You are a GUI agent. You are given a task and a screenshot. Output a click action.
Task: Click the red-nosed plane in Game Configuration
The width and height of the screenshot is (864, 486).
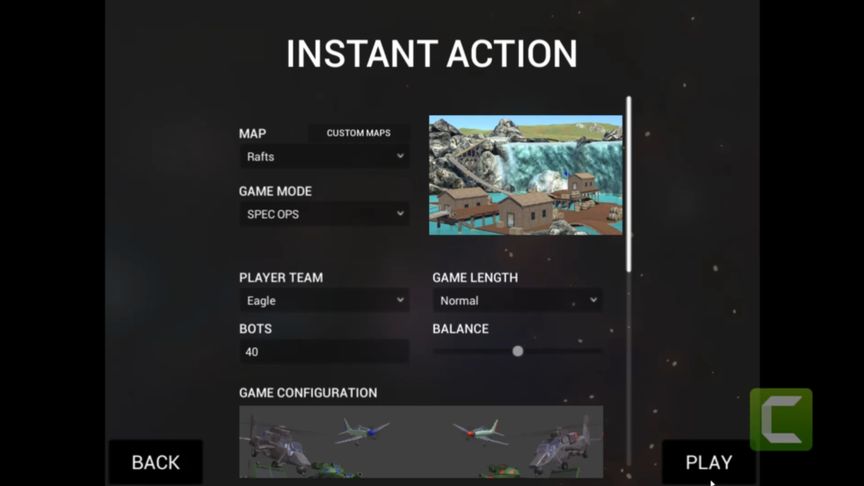[x=480, y=431]
